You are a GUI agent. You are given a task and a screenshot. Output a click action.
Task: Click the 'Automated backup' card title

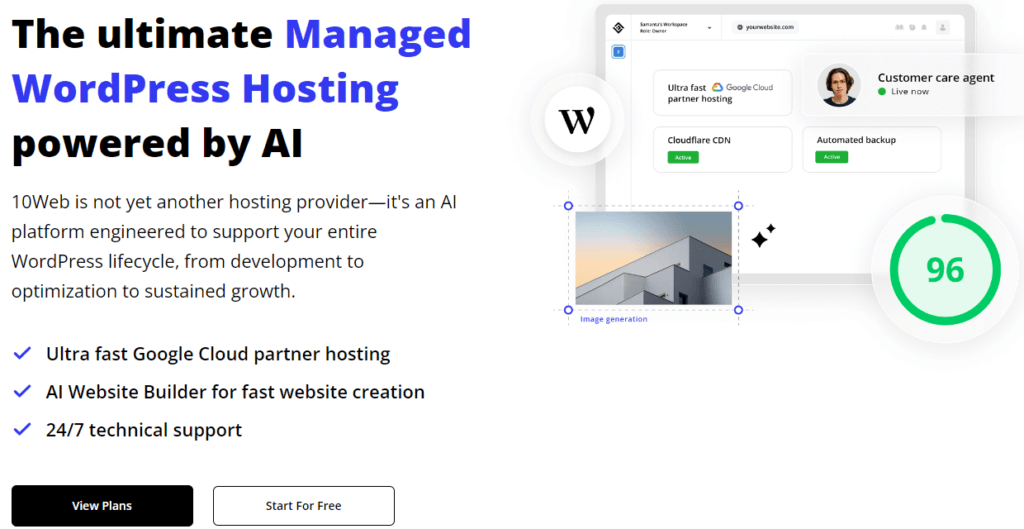click(856, 140)
